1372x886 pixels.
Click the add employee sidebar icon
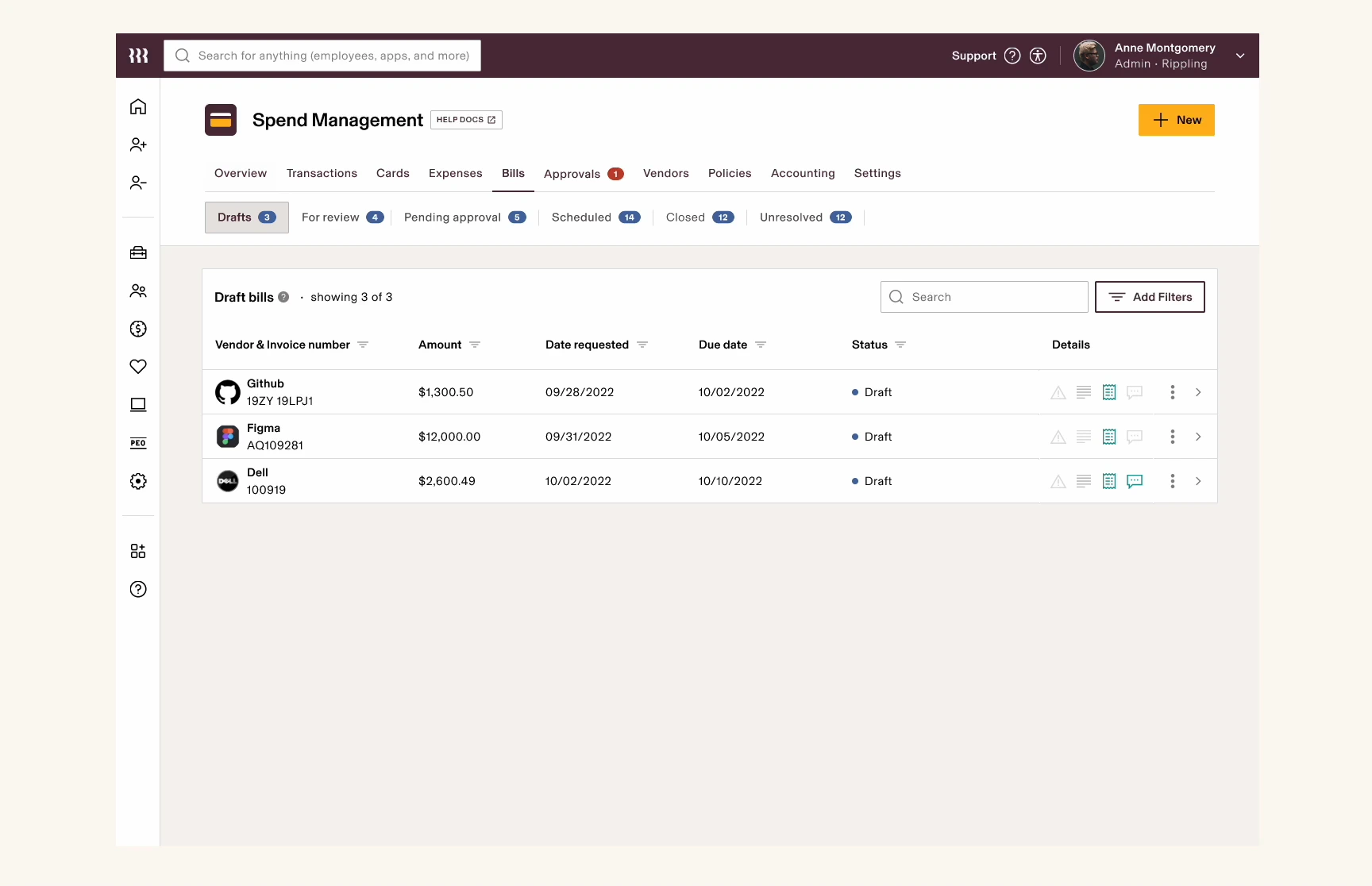tap(138, 144)
